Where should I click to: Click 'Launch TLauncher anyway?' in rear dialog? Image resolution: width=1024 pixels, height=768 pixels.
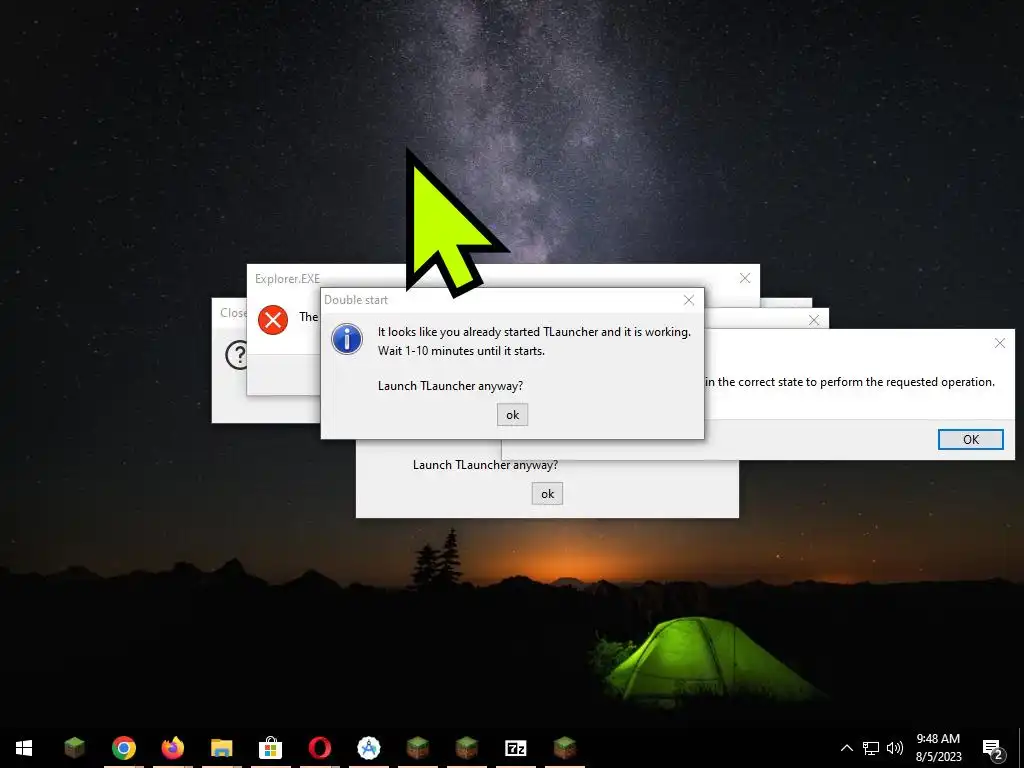[x=485, y=465]
